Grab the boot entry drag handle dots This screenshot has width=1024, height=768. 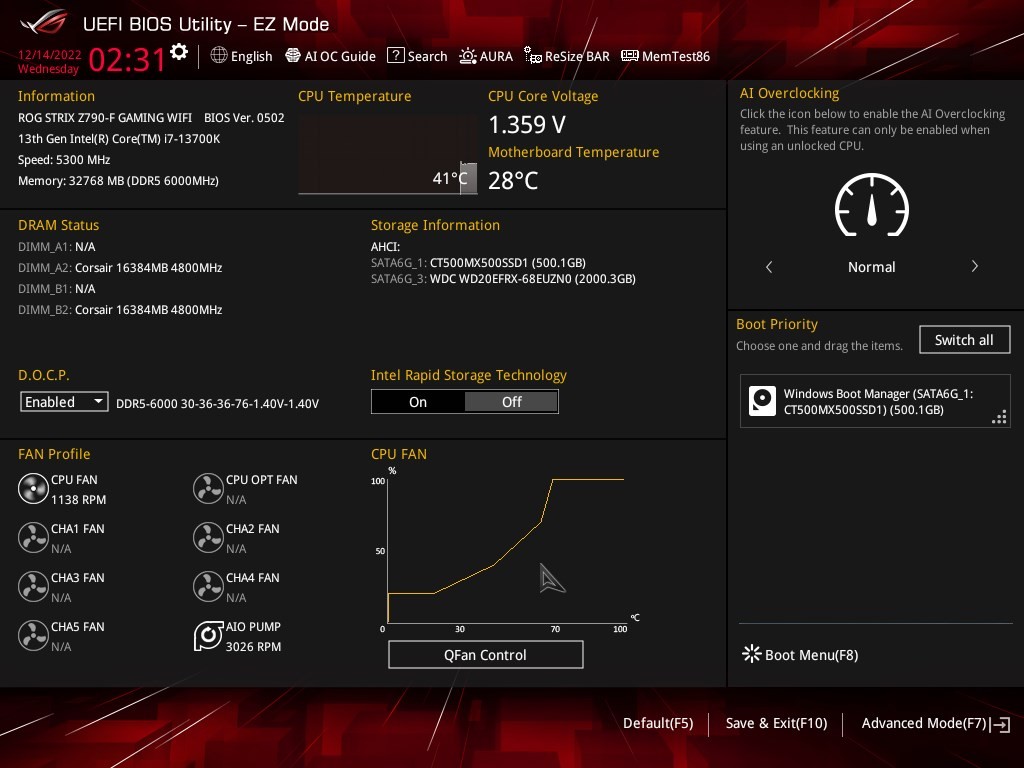999,417
